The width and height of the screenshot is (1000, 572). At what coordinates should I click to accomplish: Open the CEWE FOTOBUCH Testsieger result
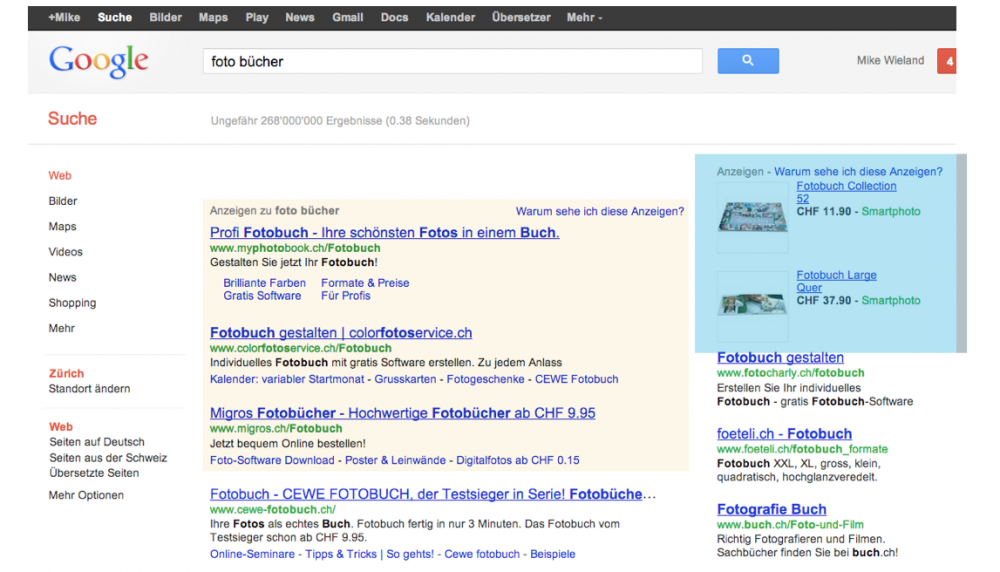pos(432,494)
